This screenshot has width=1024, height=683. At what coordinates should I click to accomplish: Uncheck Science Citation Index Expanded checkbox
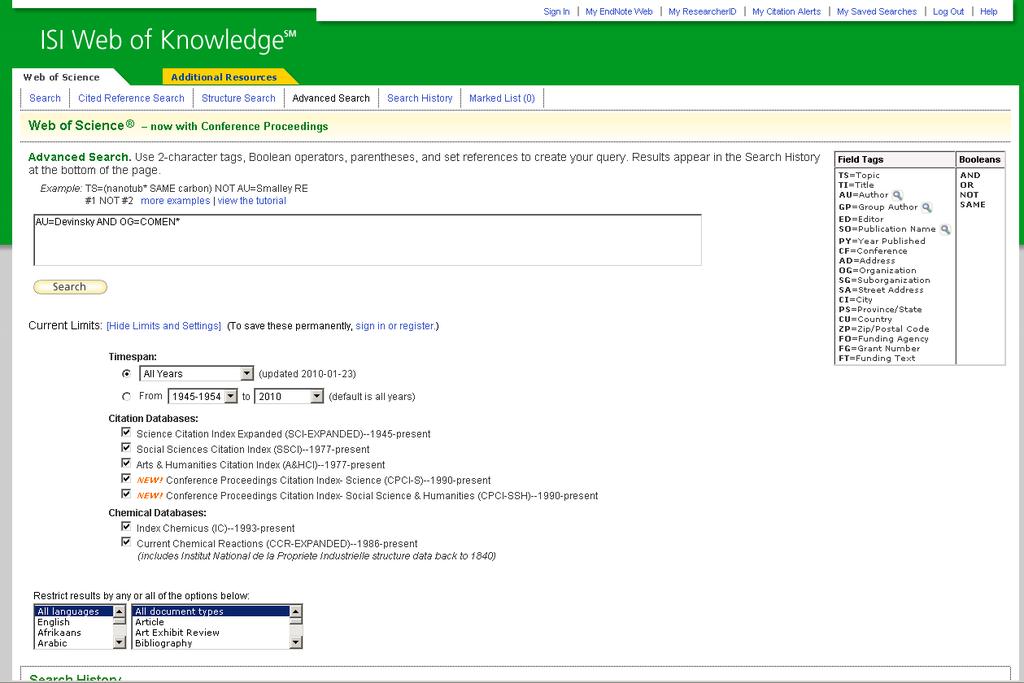point(126,432)
